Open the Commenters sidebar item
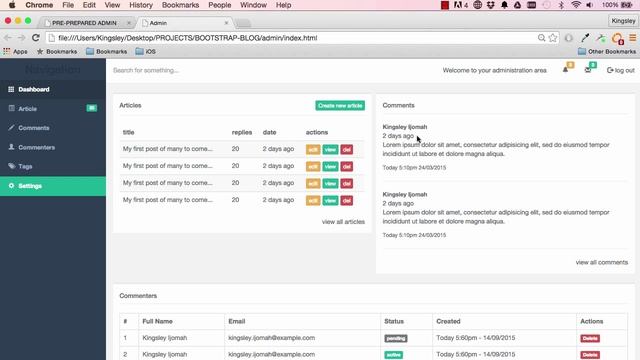This screenshot has width=640, height=360. pyautogui.click(x=53, y=147)
